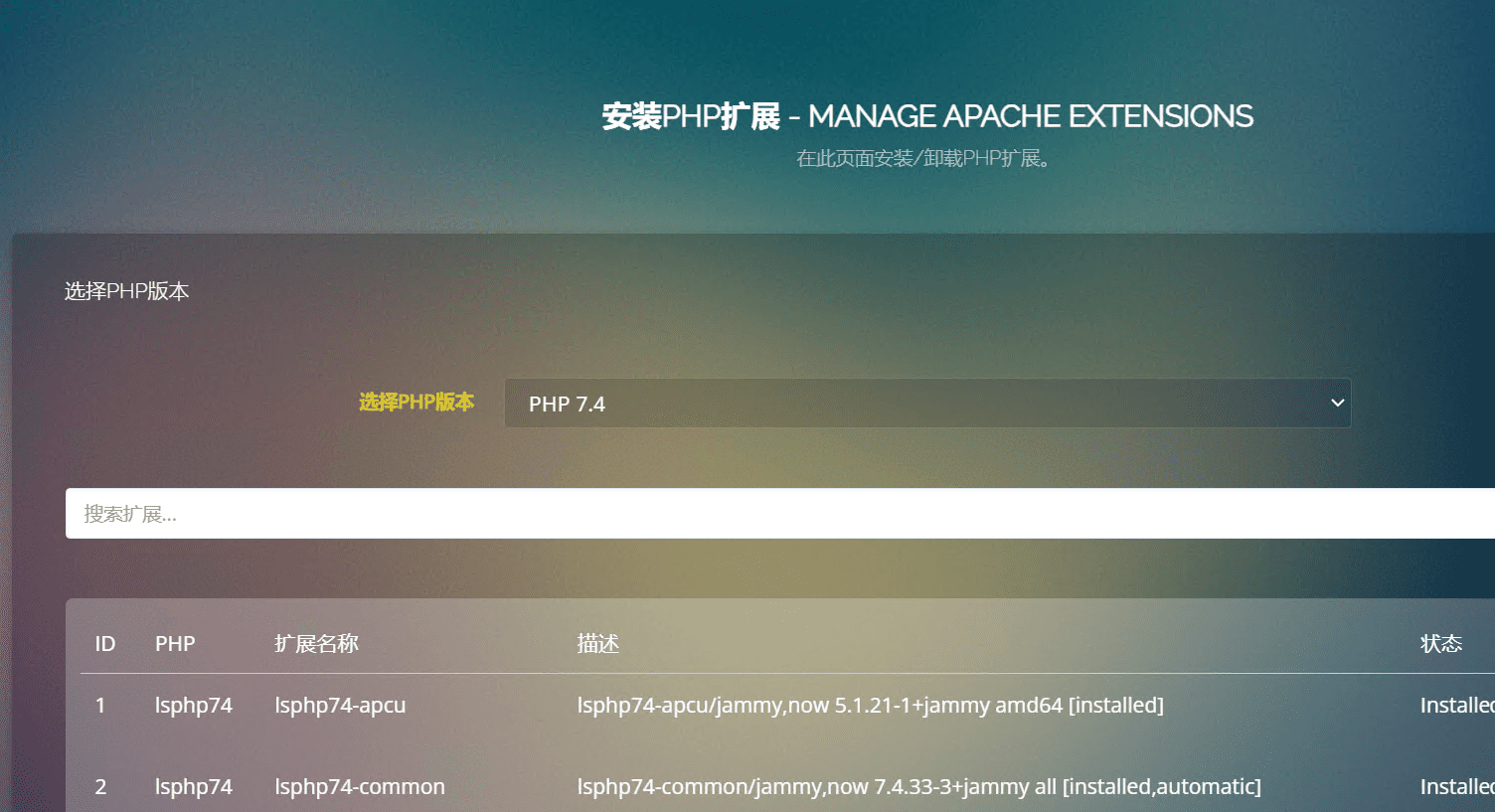Click the apcu description with version 5.1.21-1+jammy
Viewport: 1495px width, 812px height.
click(871, 705)
